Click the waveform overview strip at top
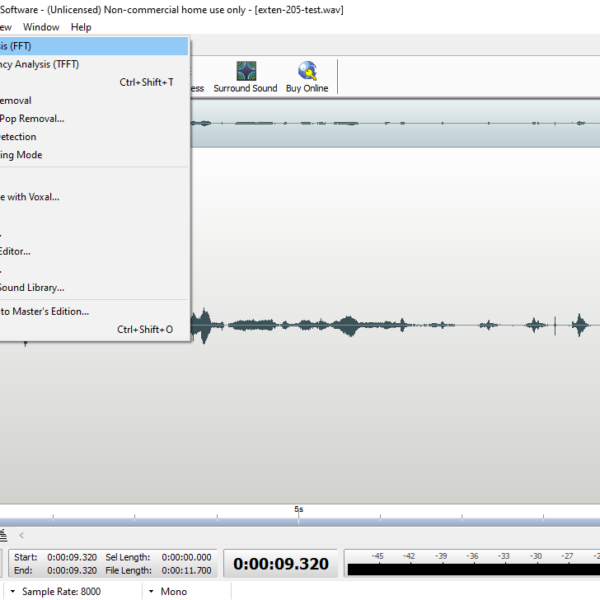This screenshot has width=600, height=600. (400, 123)
